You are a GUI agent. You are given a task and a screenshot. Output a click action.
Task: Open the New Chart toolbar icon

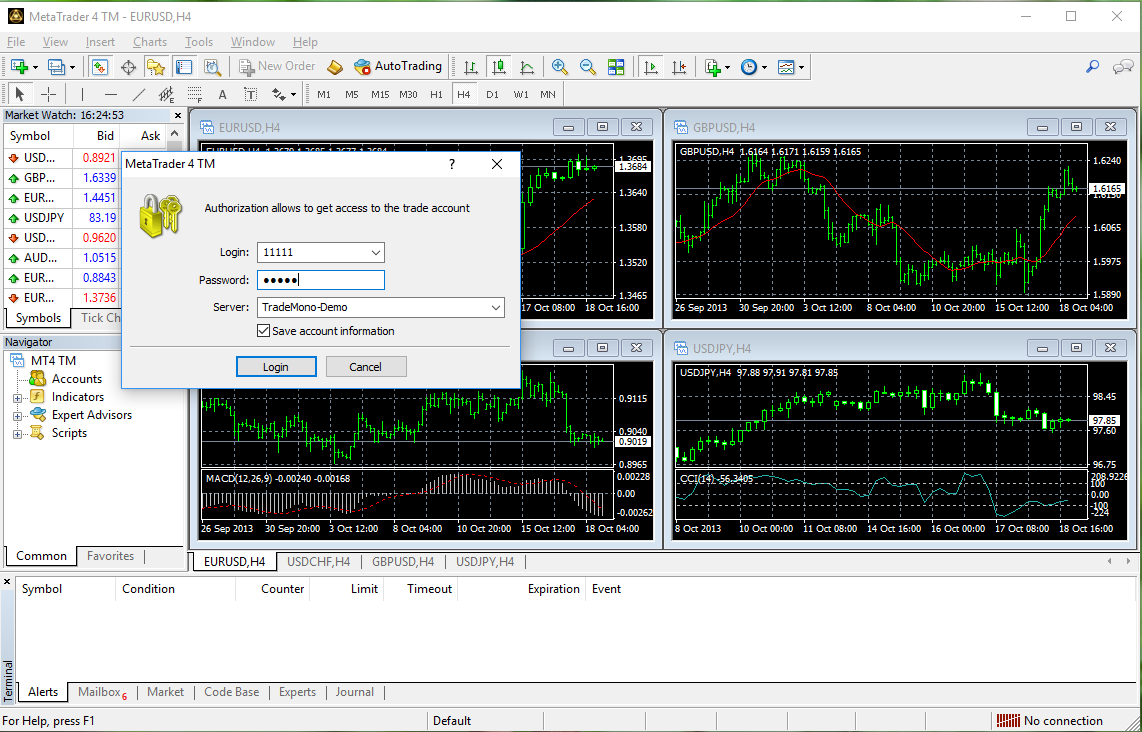tap(18, 67)
